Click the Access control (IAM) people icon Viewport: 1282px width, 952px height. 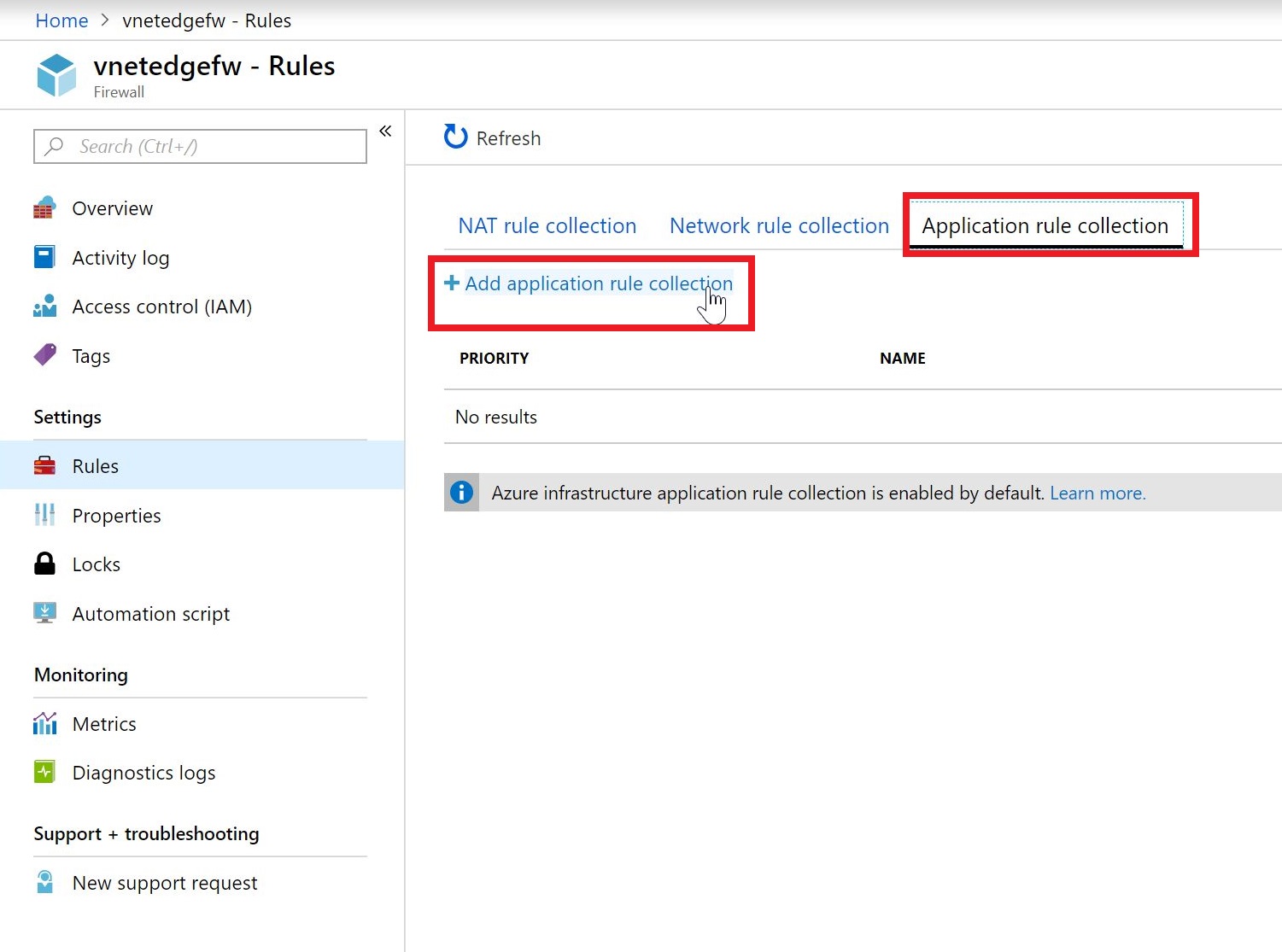coord(44,307)
